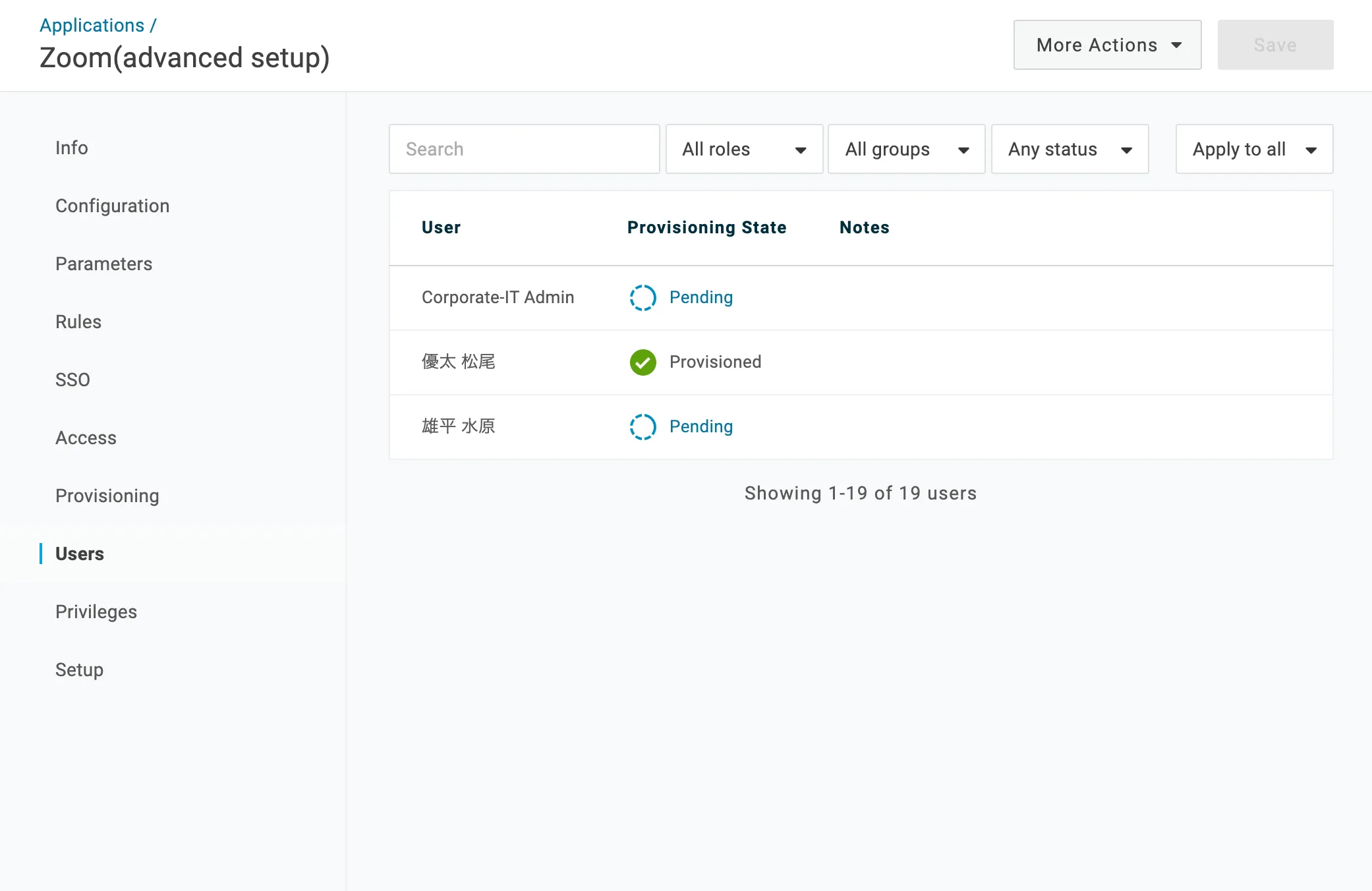Switch to the Configuration section
The width and height of the screenshot is (1372, 891).
[x=113, y=206]
